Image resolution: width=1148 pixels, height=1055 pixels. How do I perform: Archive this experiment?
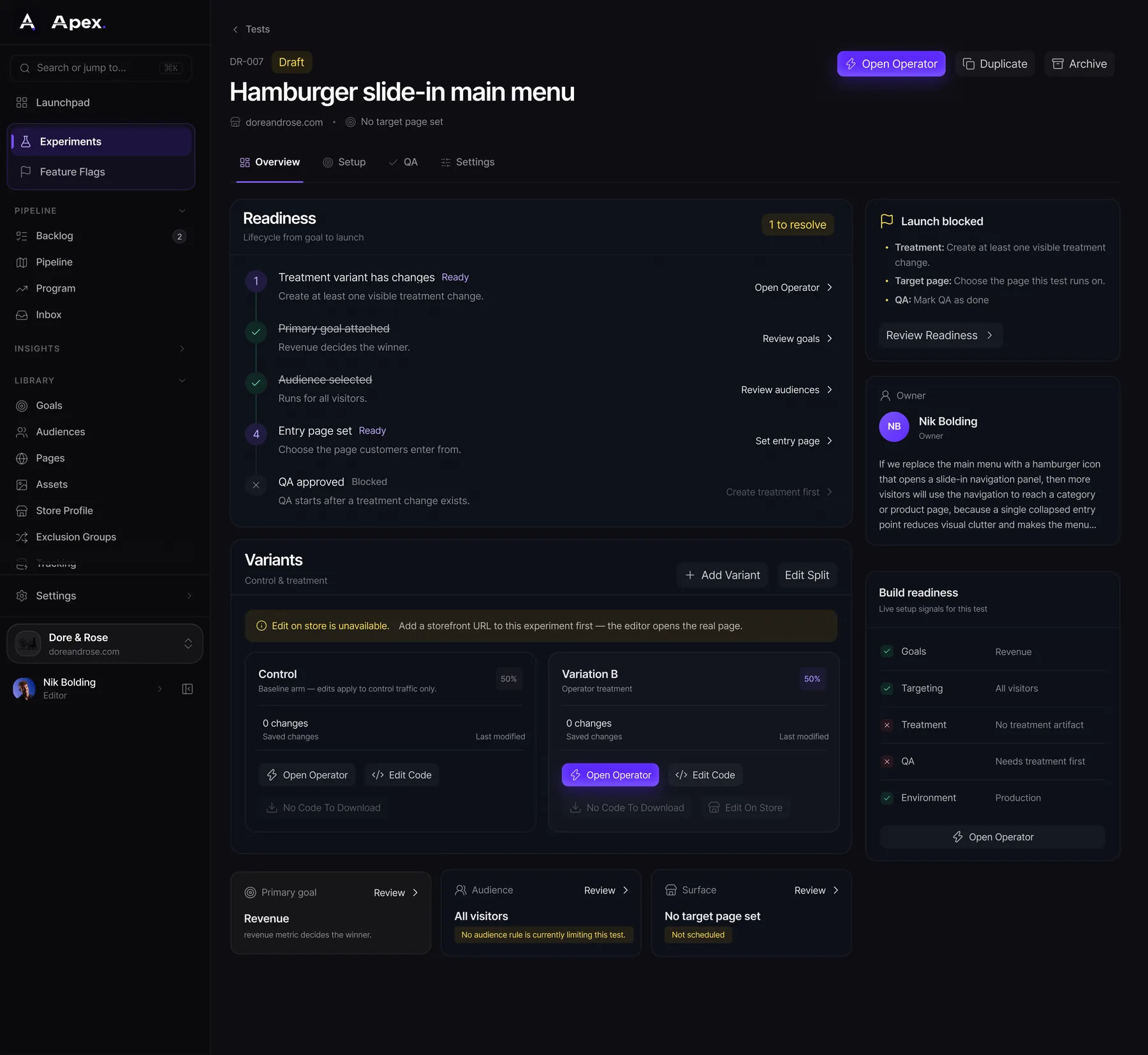[x=1079, y=64]
